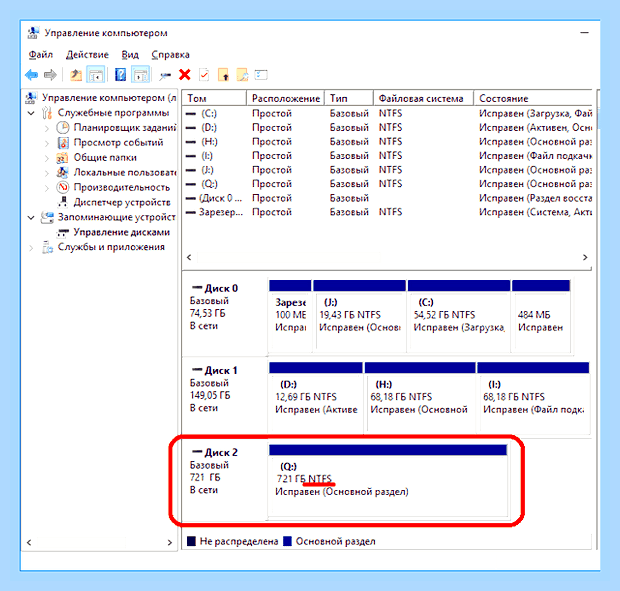Select Диспетчер устройств in the tree
This screenshot has width=620, height=591.
pos(122,202)
